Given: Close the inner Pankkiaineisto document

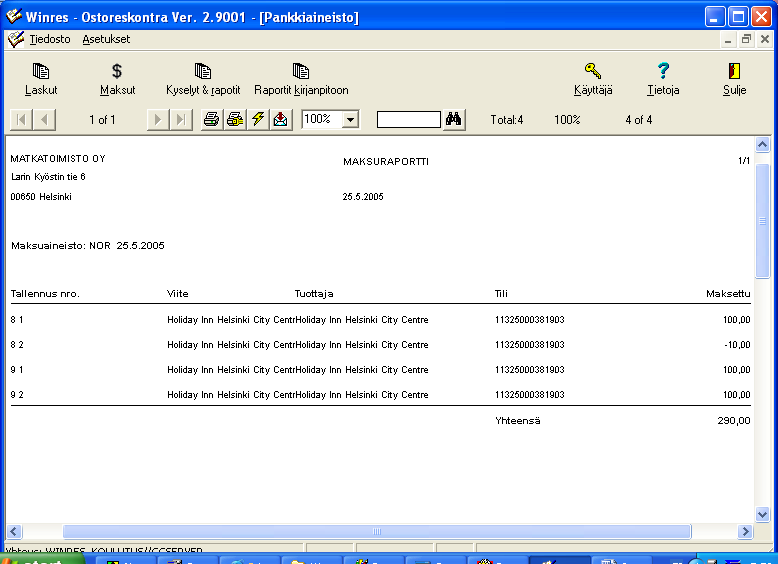Looking at the screenshot, I should 765,40.
